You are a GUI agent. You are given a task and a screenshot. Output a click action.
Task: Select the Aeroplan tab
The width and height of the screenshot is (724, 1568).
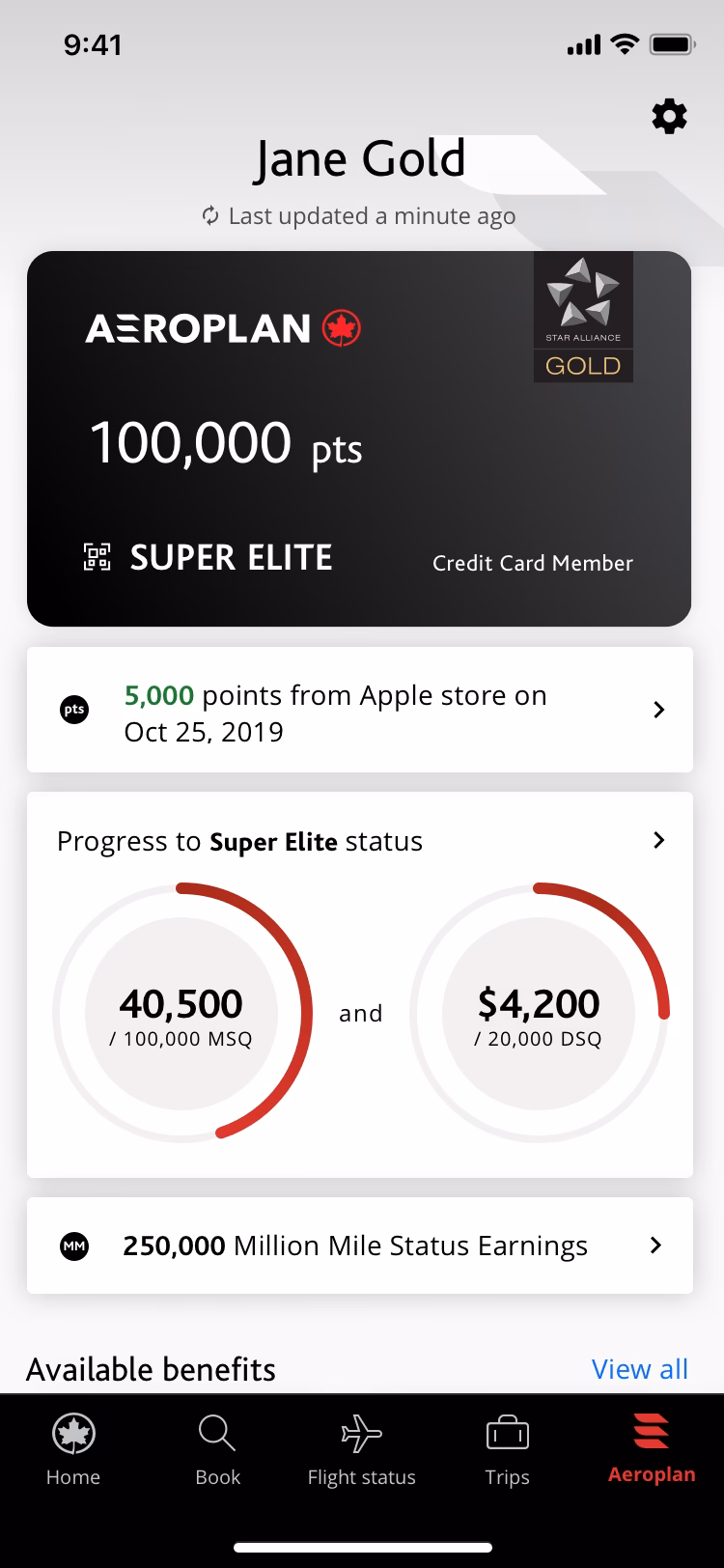[x=652, y=1449]
